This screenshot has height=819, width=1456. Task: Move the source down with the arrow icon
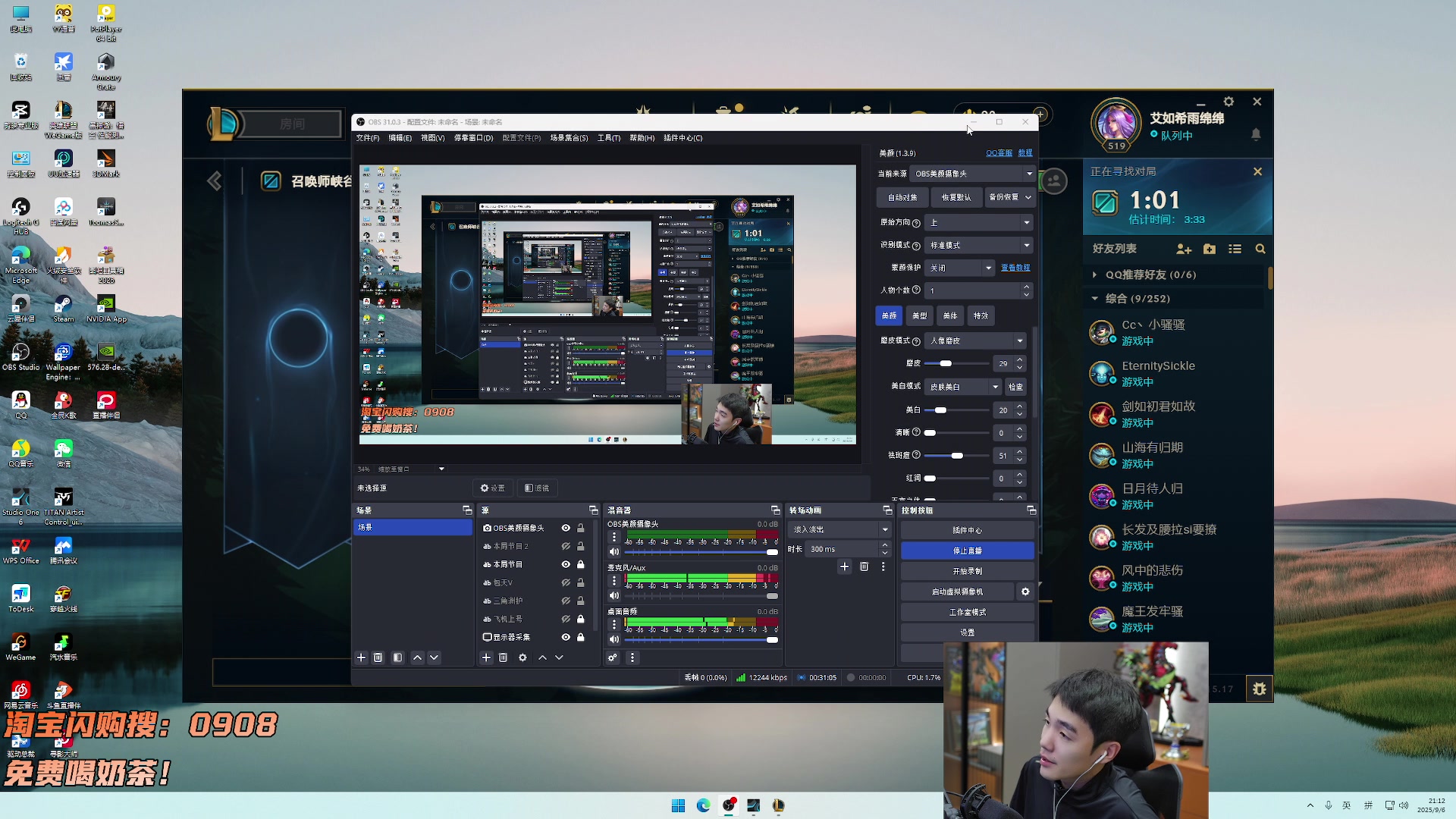[559, 657]
